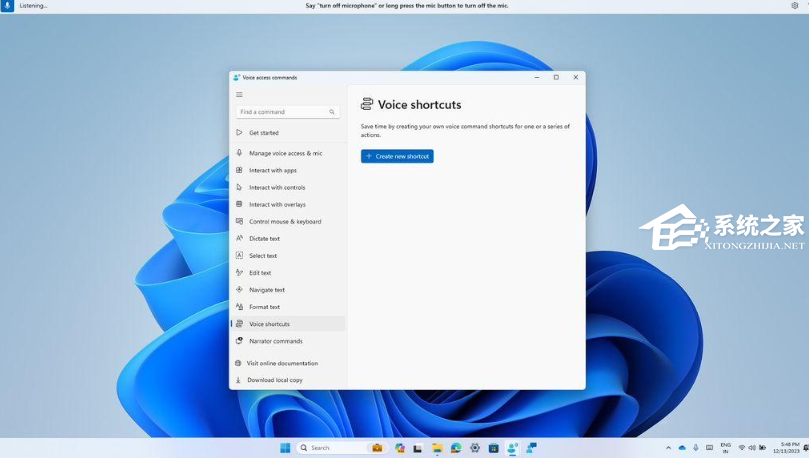The height and width of the screenshot is (458, 809).
Task: Open the Navigate text commands
Action: coord(267,290)
